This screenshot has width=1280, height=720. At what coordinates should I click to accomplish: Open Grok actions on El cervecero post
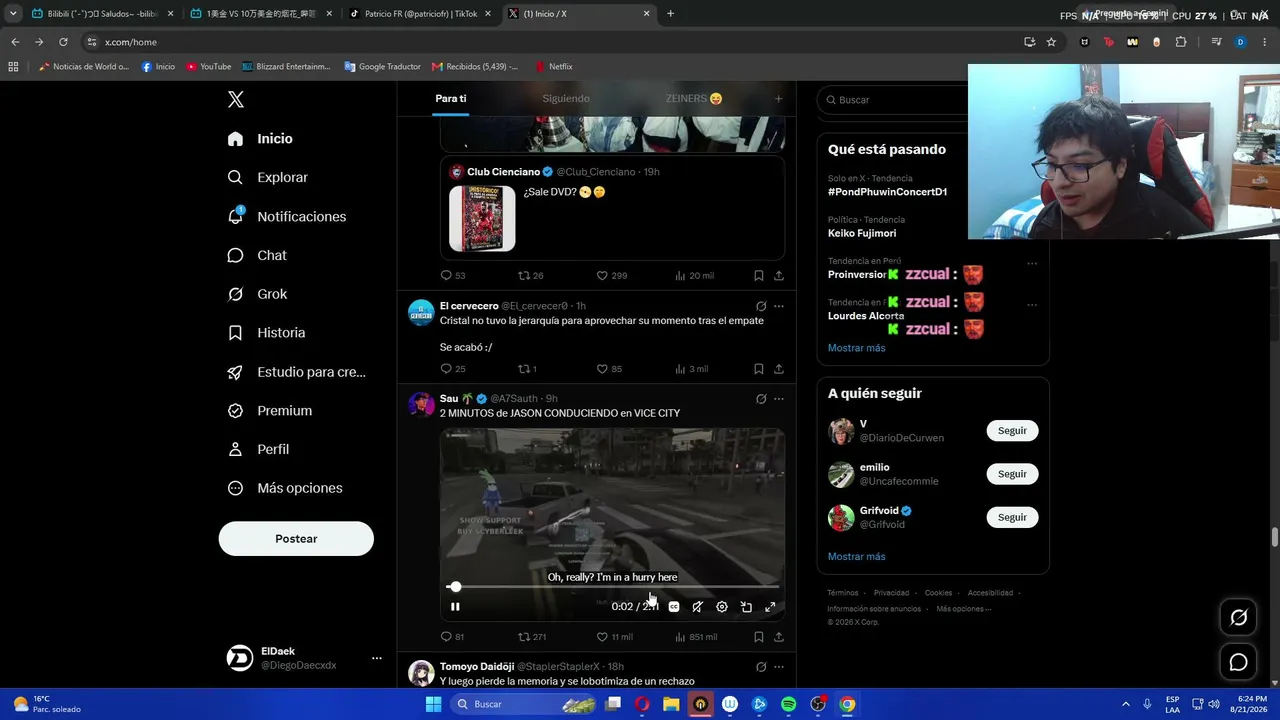coord(761,306)
